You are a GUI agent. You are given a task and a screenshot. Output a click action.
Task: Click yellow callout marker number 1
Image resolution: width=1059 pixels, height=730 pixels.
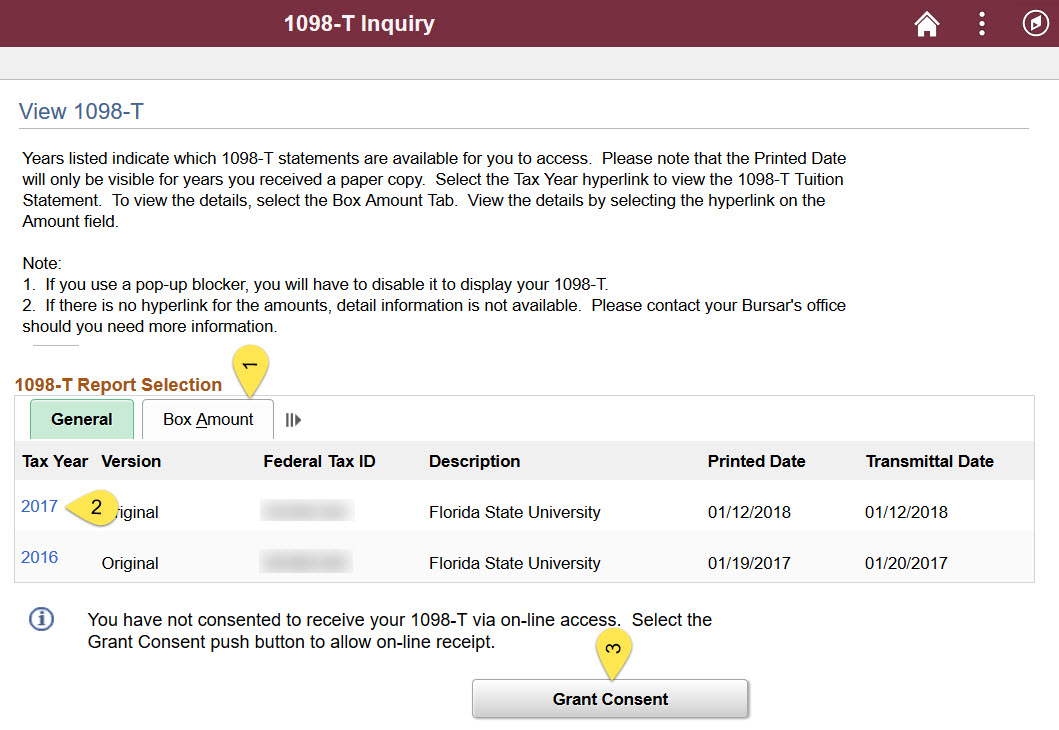click(251, 370)
